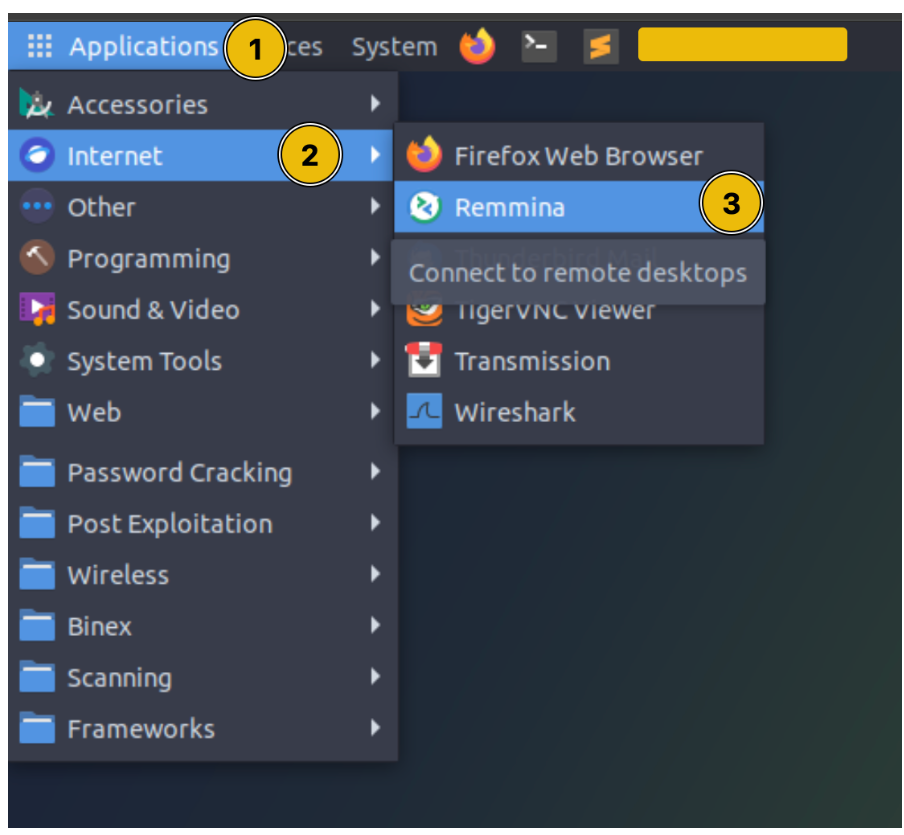This screenshot has height=835, width=904.
Task: Expand the Password Cracking submenu arrow
Action: [x=375, y=471]
